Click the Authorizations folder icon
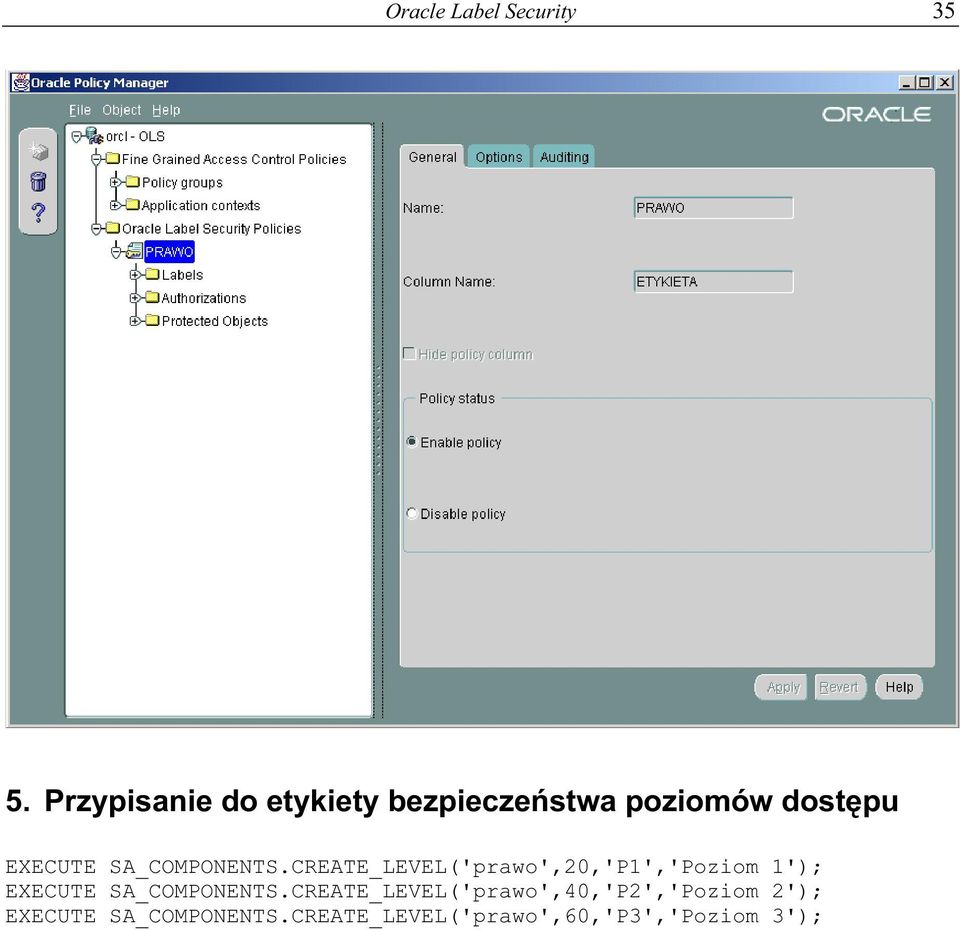This screenshot has width=960, height=930. click(x=153, y=298)
